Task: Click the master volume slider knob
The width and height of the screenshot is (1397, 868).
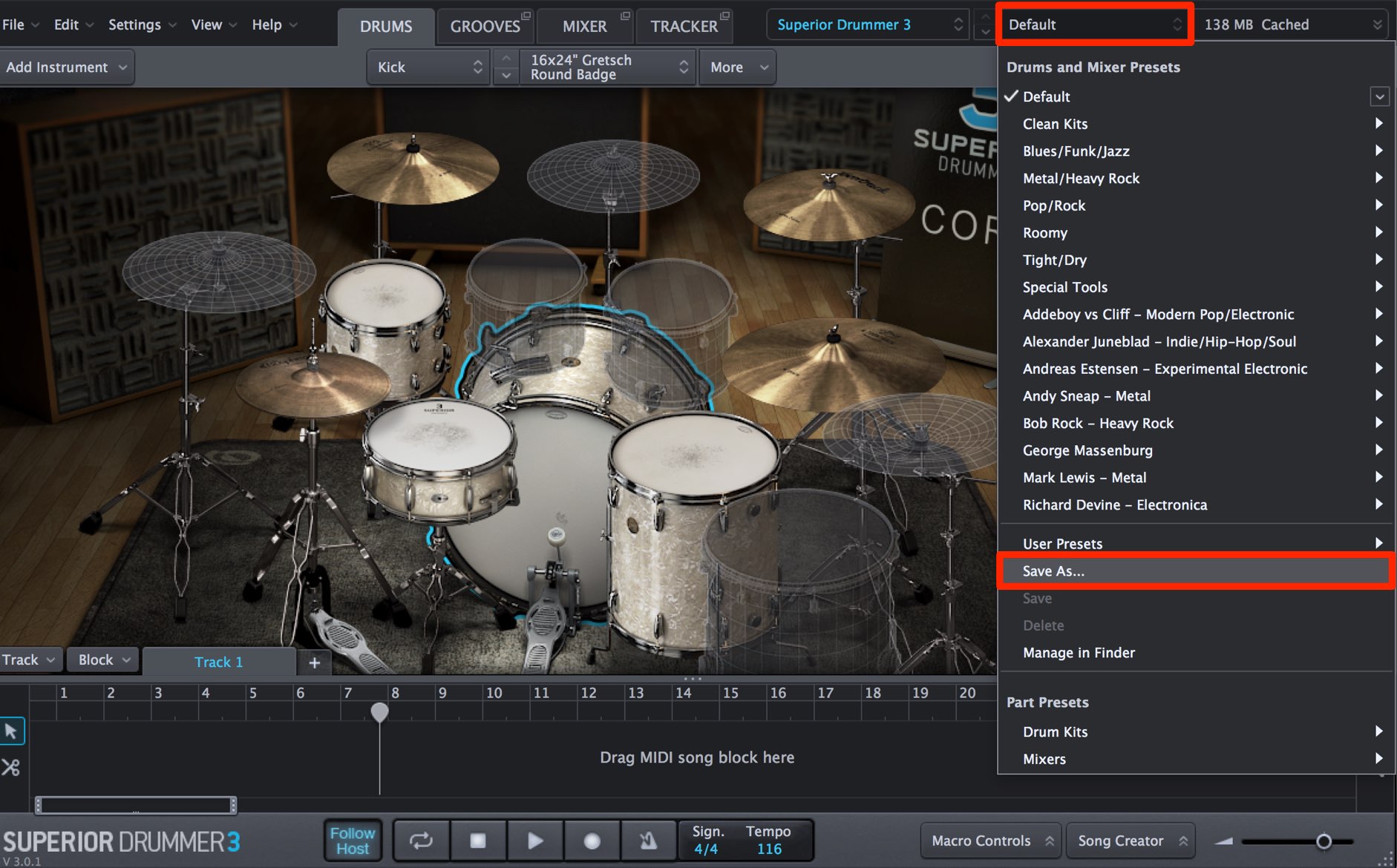Action: click(x=1324, y=841)
